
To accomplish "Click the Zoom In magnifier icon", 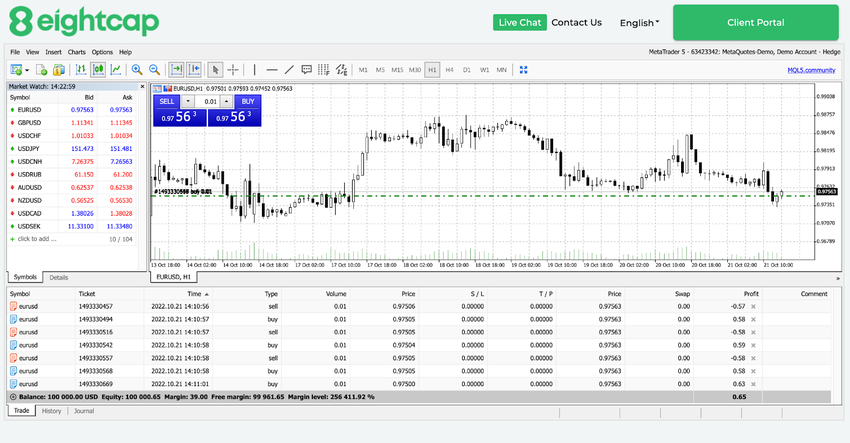I will click(x=136, y=70).
